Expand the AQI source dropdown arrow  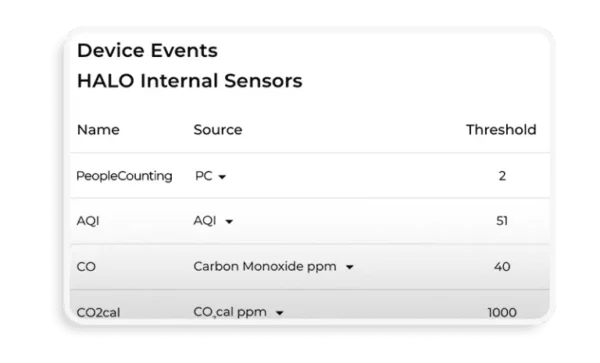click(x=229, y=221)
